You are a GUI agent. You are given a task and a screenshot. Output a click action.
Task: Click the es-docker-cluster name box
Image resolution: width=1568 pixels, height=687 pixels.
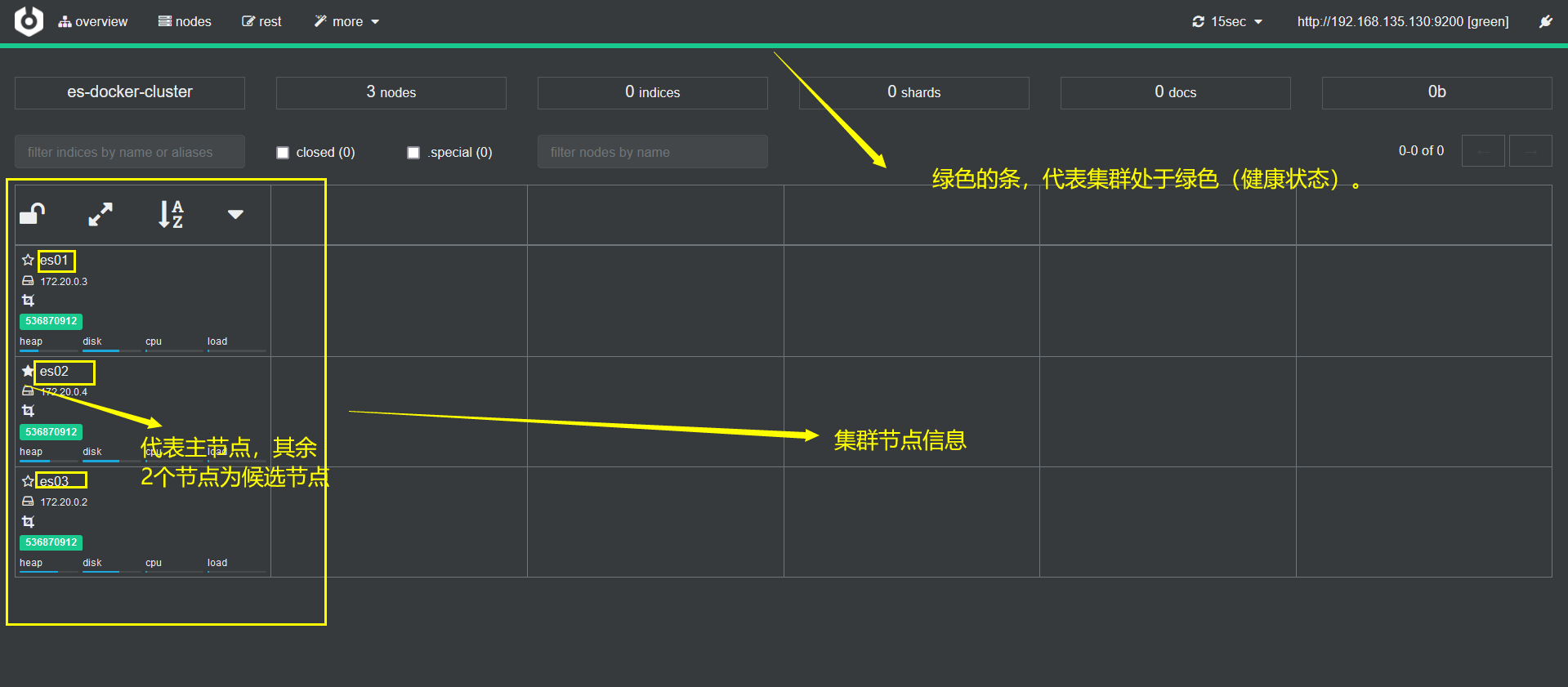pyautogui.click(x=130, y=92)
